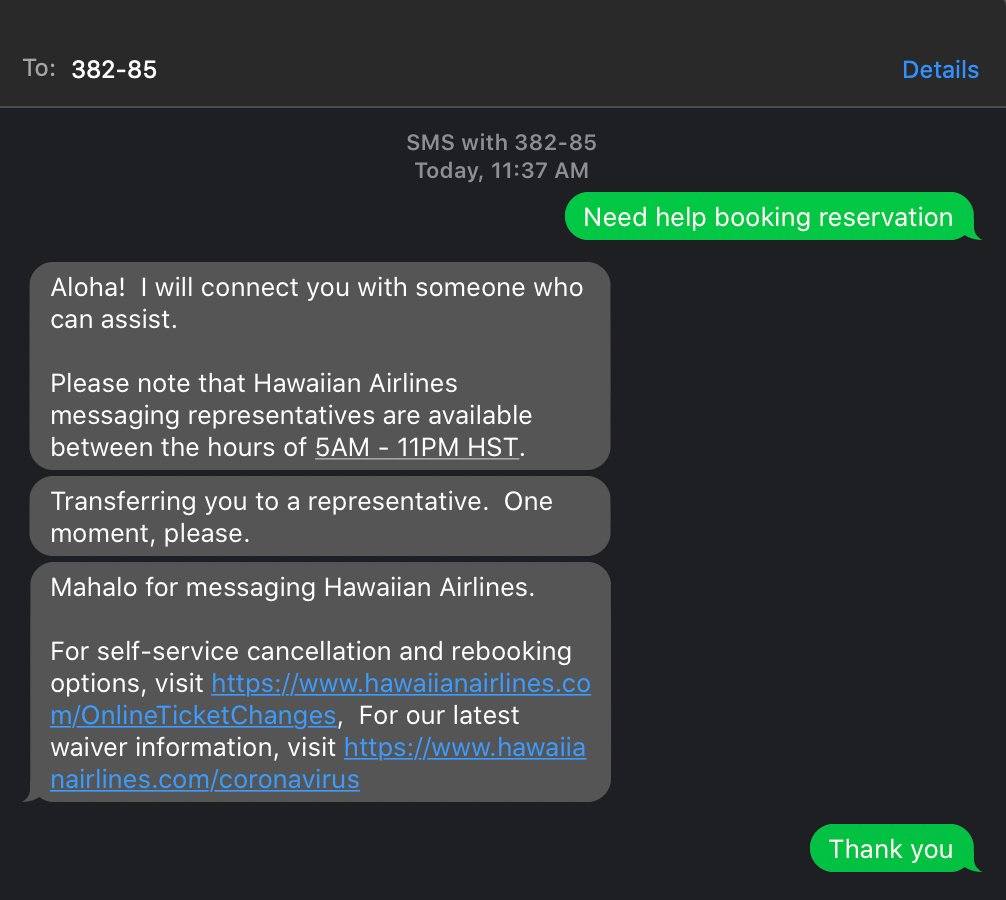Click the 'SMS with 382-85' header label

(x=501, y=142)
